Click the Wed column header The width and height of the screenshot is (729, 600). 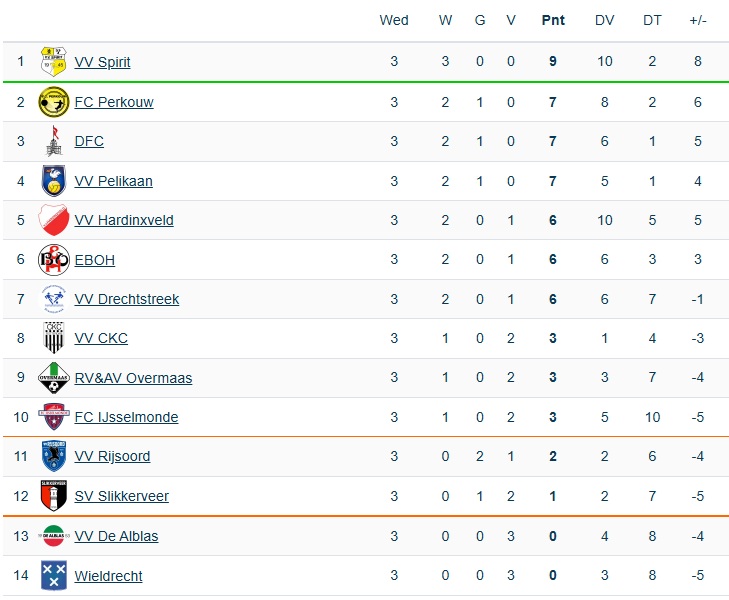[x=394, y=20]
